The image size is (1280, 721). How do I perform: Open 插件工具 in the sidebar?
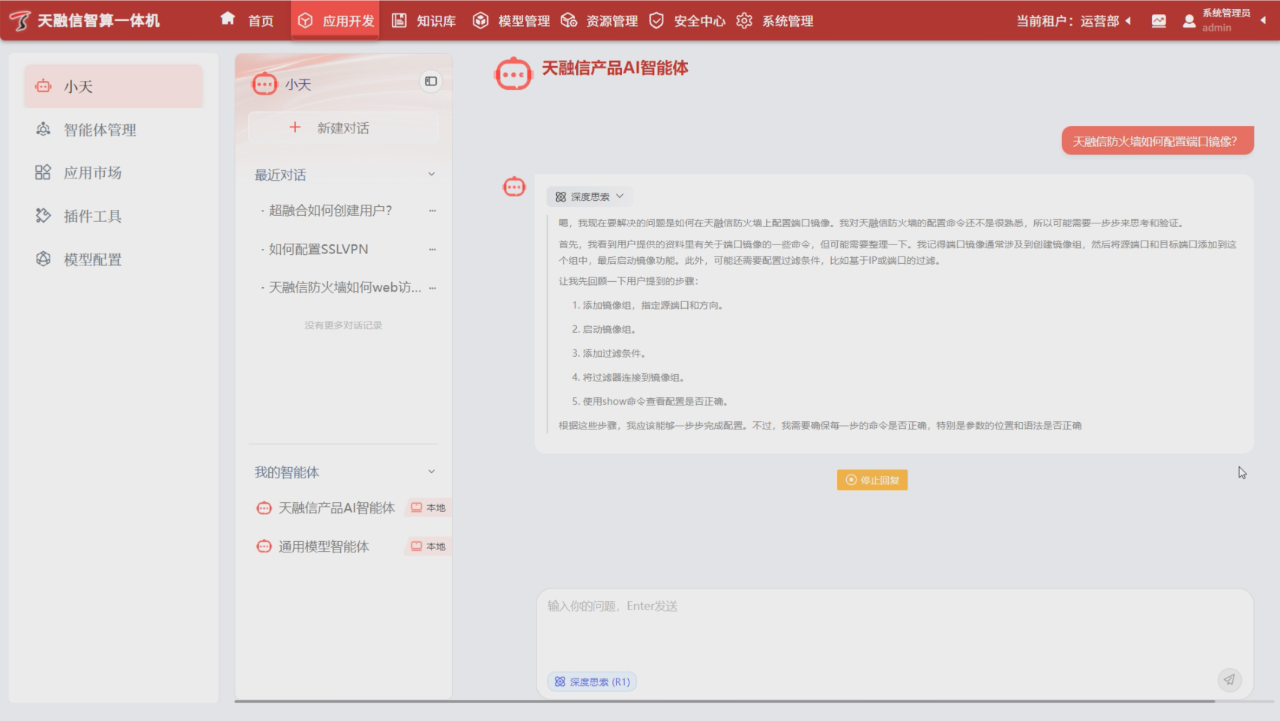pyautogui.click(x=93, y=216)
